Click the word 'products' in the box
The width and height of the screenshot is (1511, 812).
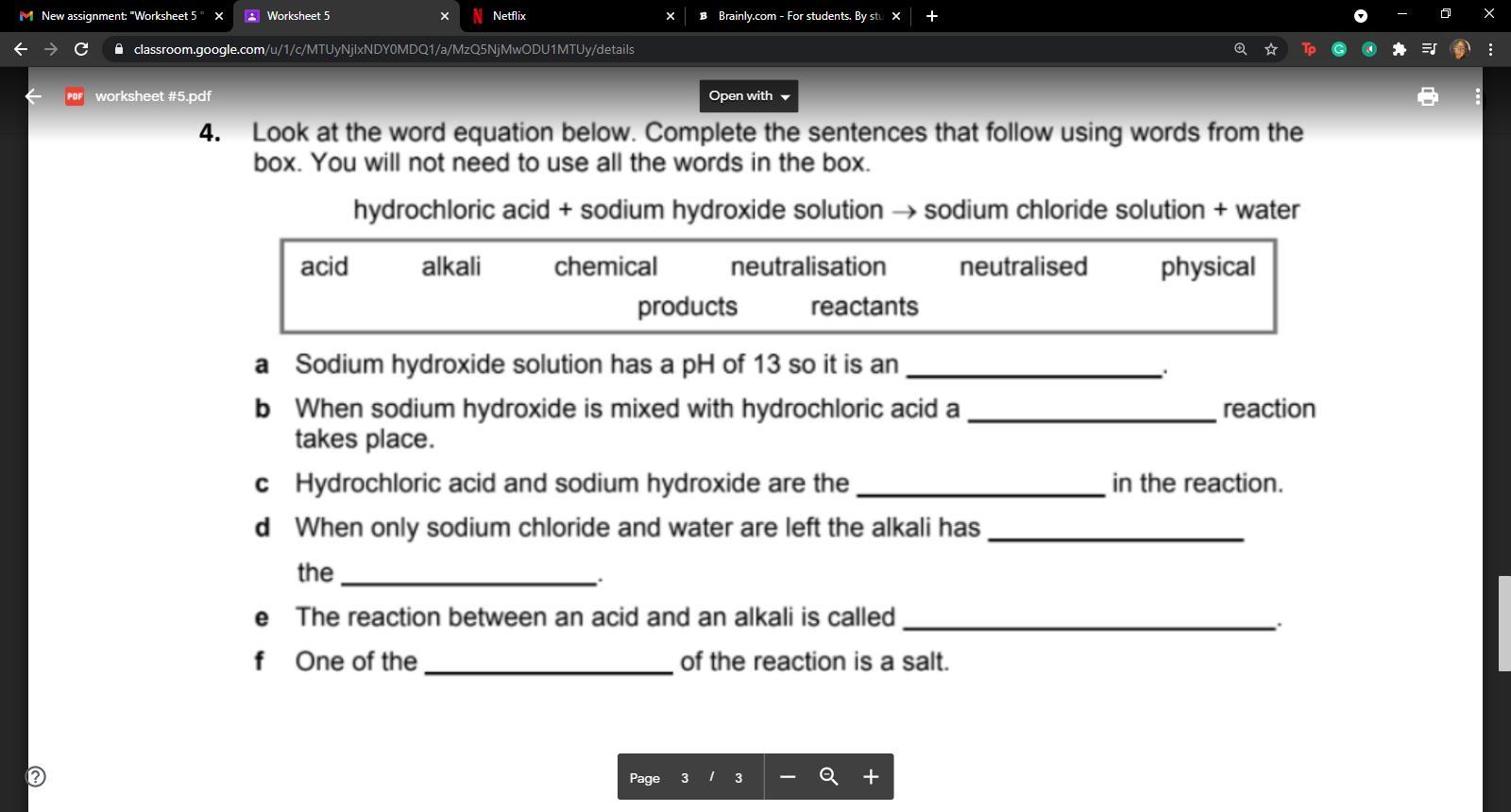pos(688,307)
